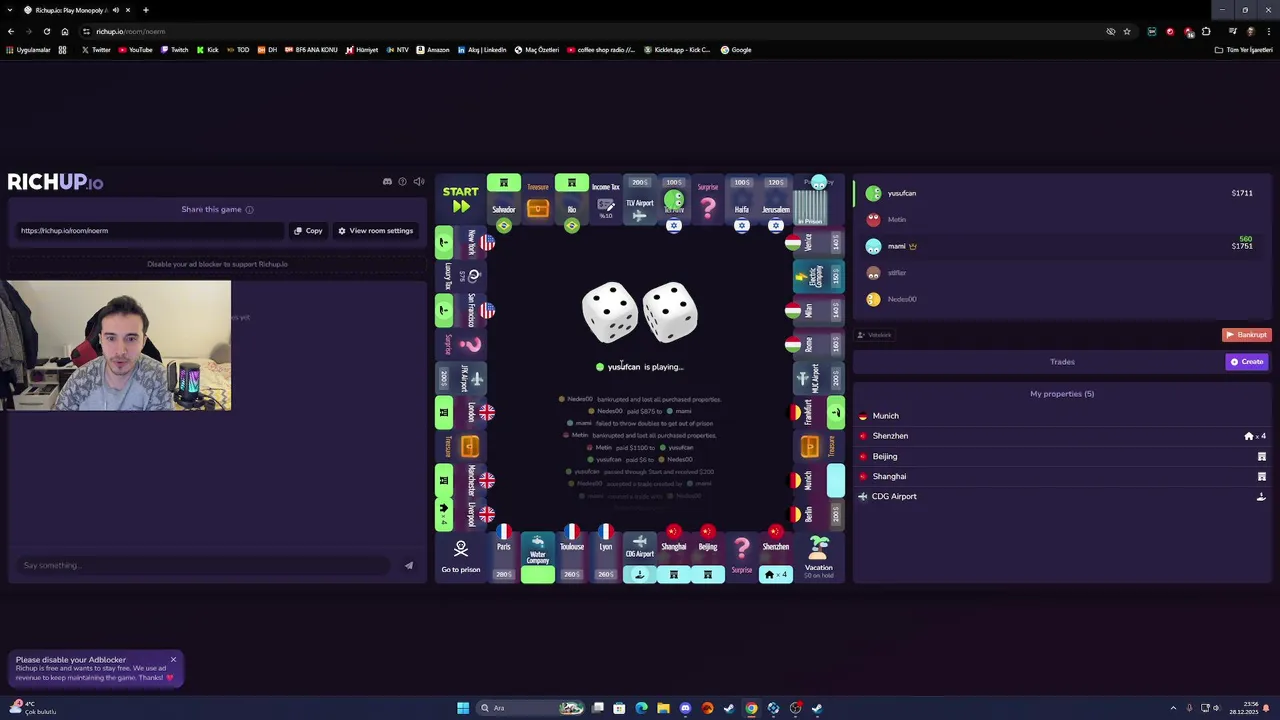This screenshot has width=1280, height=720.
Task: Open Beijing in My properties list
Action: 1062,456
